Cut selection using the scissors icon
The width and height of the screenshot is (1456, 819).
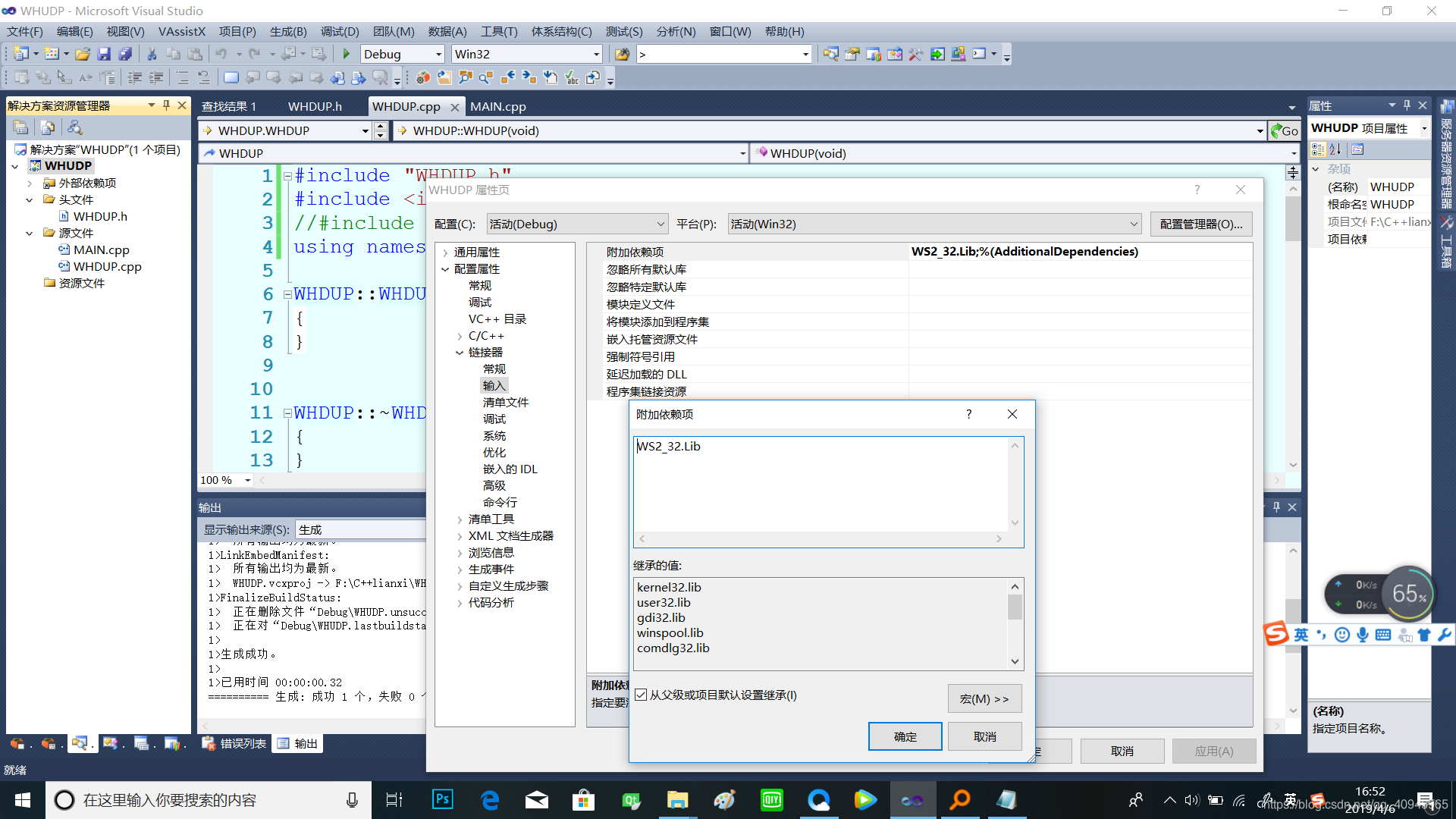(x=152, y=54)
